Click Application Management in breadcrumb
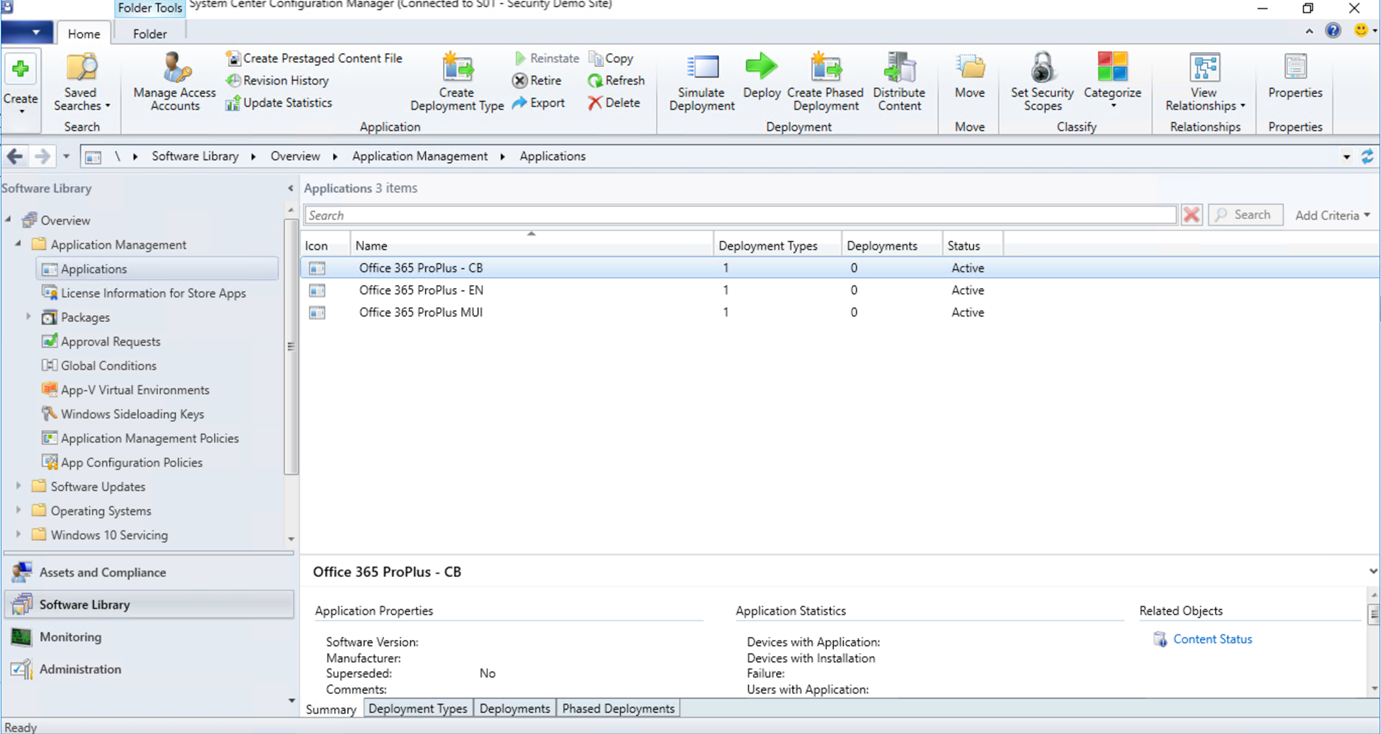 pos(420,156)
